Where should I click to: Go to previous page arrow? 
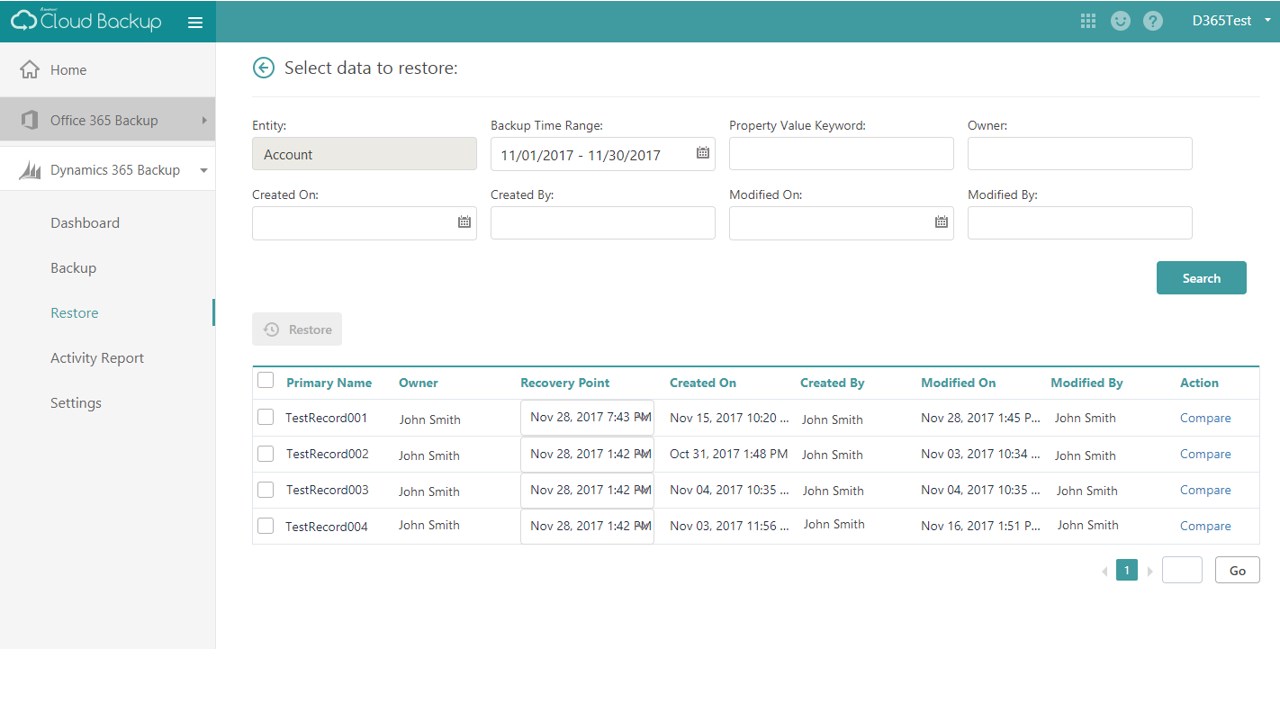click(1105, 571)
